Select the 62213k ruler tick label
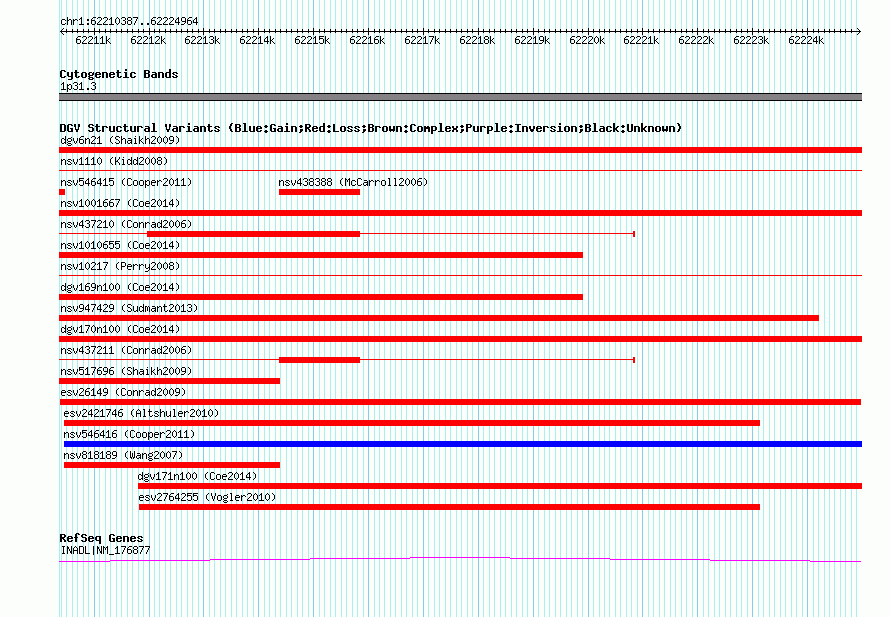This screenshot has width=890, height=617. pyautogui.click(x=202, y=40)
